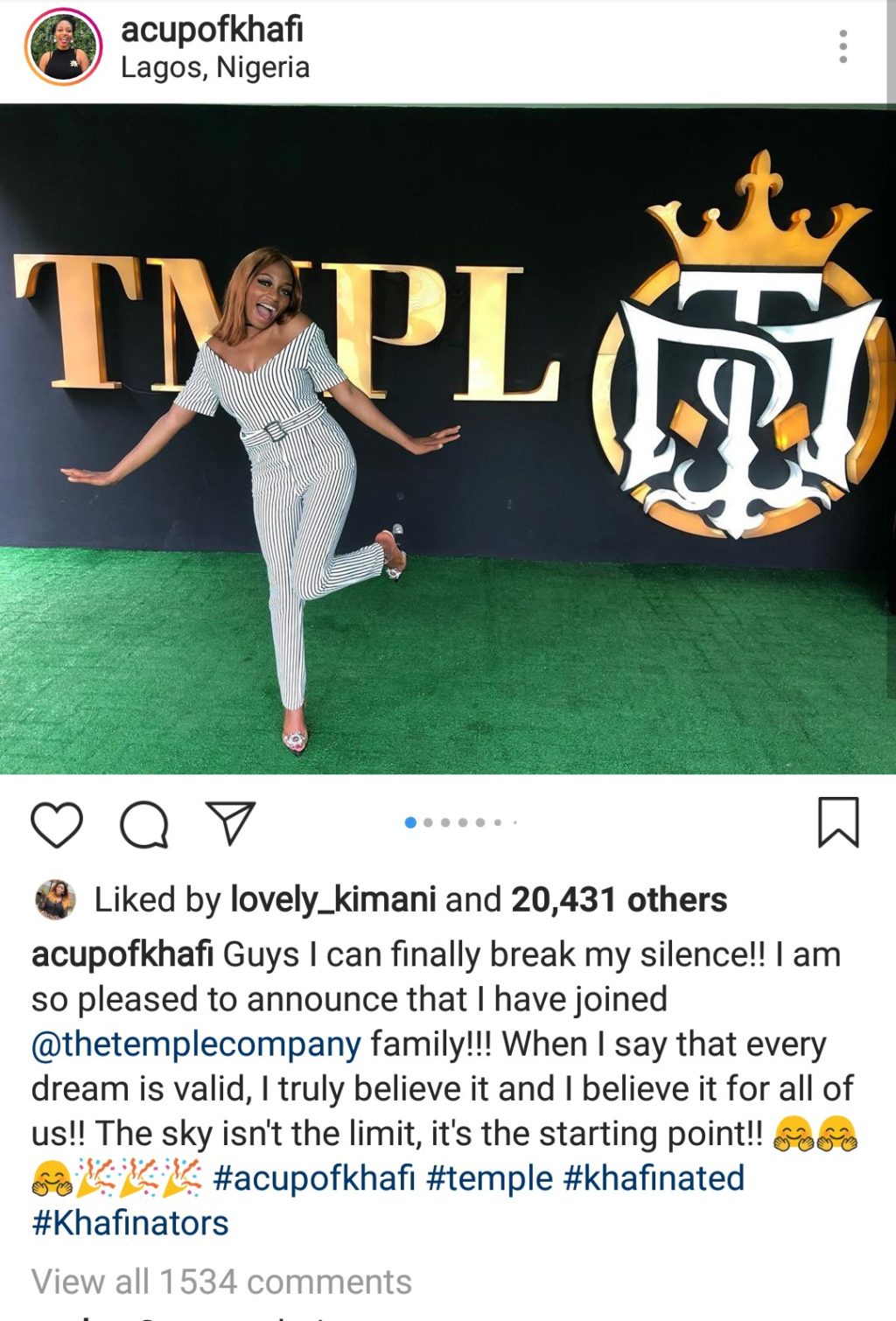This screenshot has width=896, height=1321.
Task: Tap the TMPL photo in carousel
Action: coord(448,439)
